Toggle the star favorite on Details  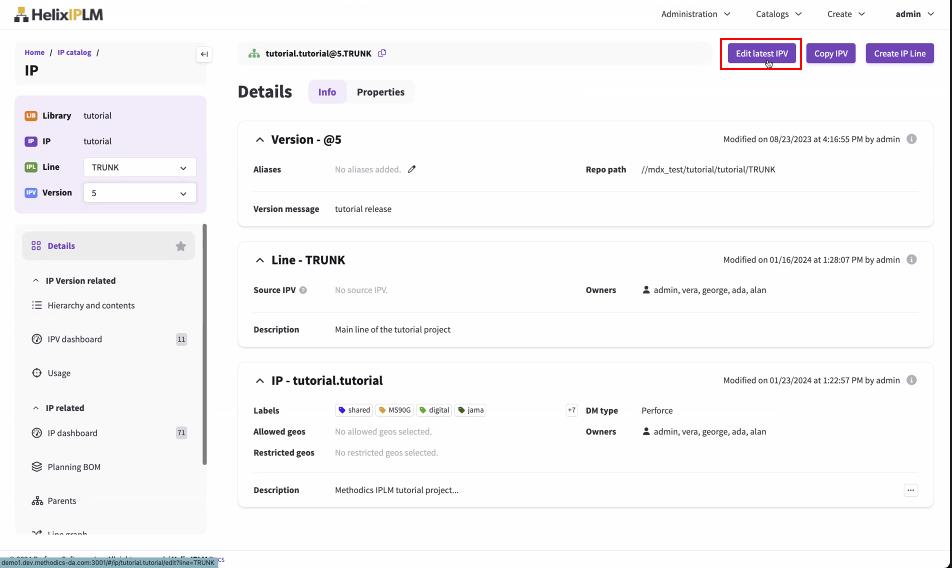pyautogui.click(x=181, y=246)
